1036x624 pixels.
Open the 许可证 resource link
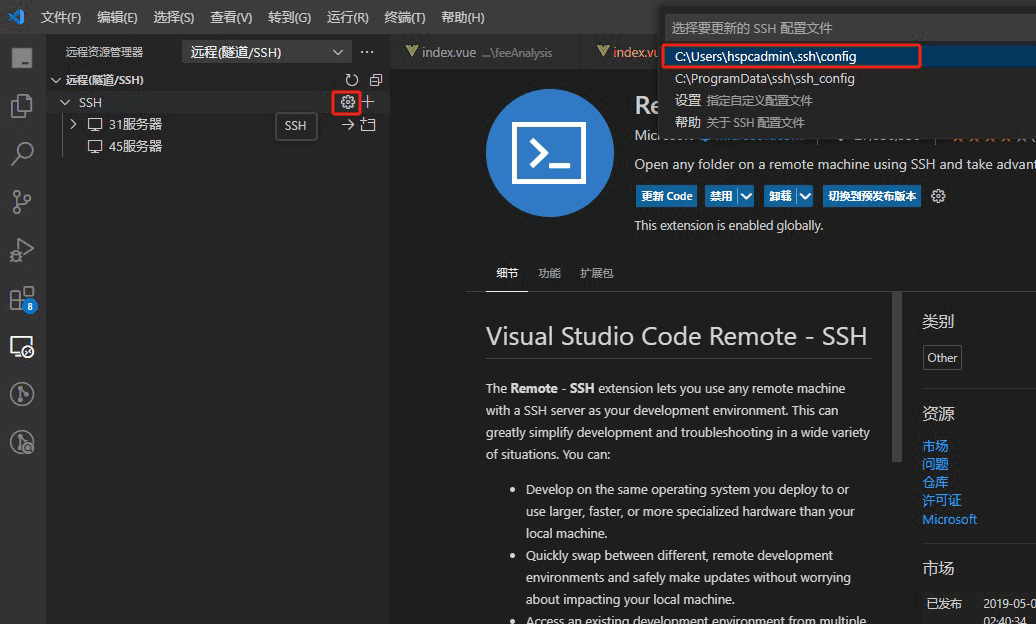coord(942,500)
